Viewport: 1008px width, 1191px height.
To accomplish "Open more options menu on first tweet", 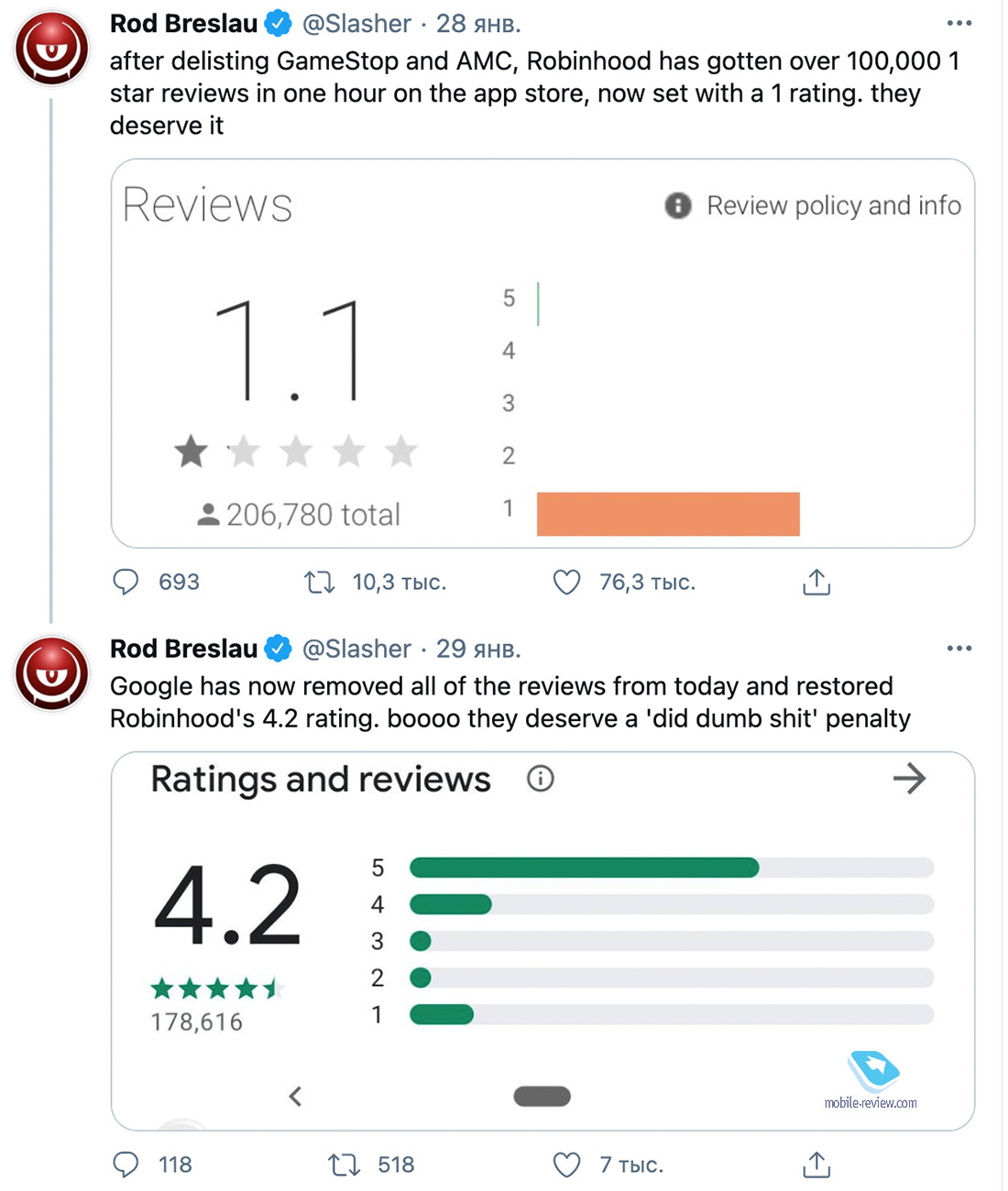I will tap(959, 23).
